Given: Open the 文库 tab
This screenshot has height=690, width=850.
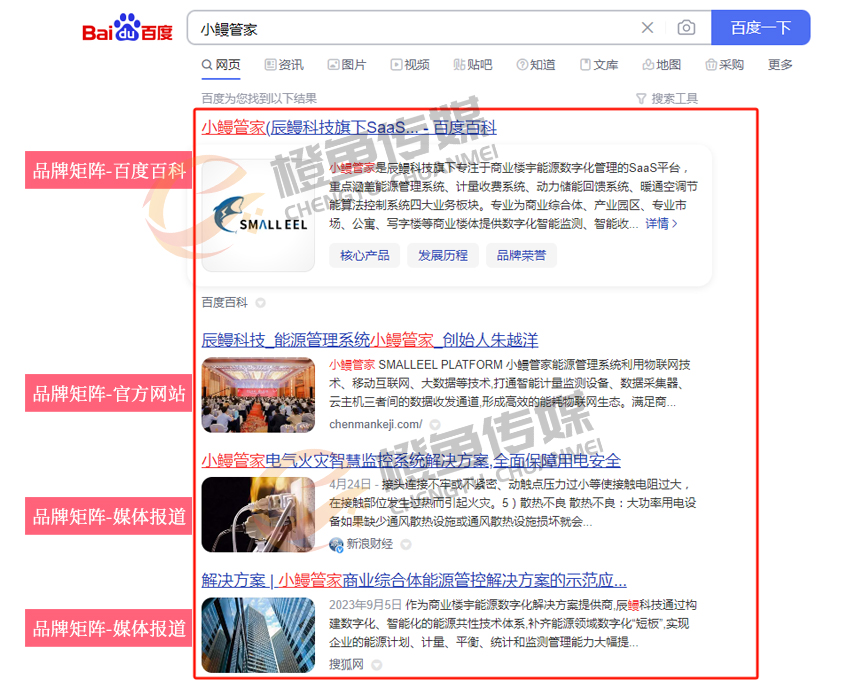Looking at the screenshot, I should click(599, 65).
